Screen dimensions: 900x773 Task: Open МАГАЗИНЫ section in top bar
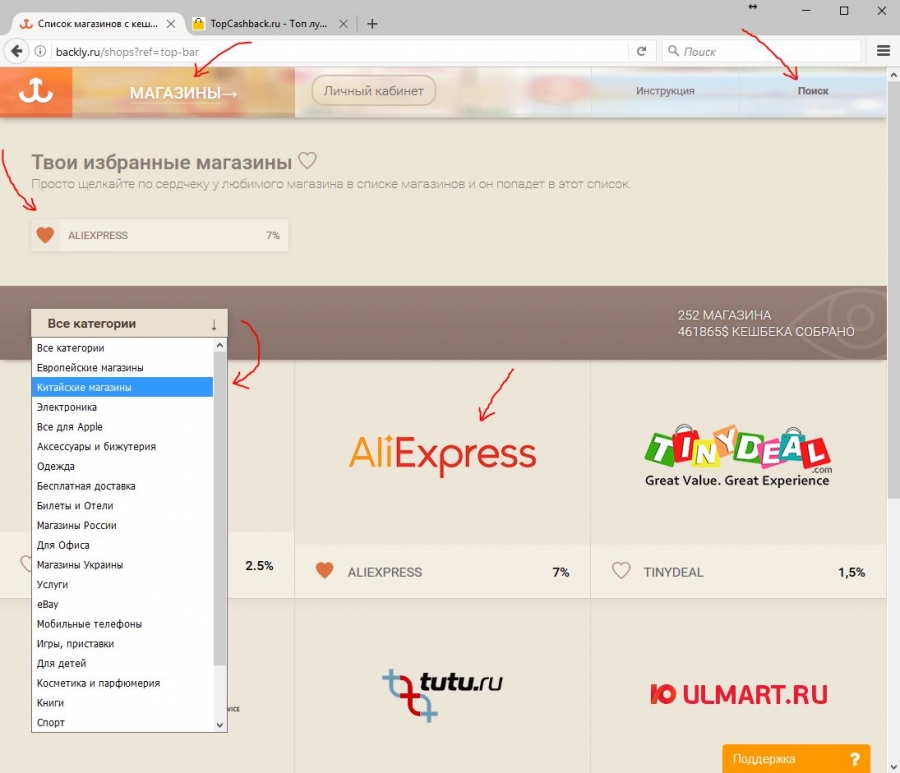[x=183, y=92]
